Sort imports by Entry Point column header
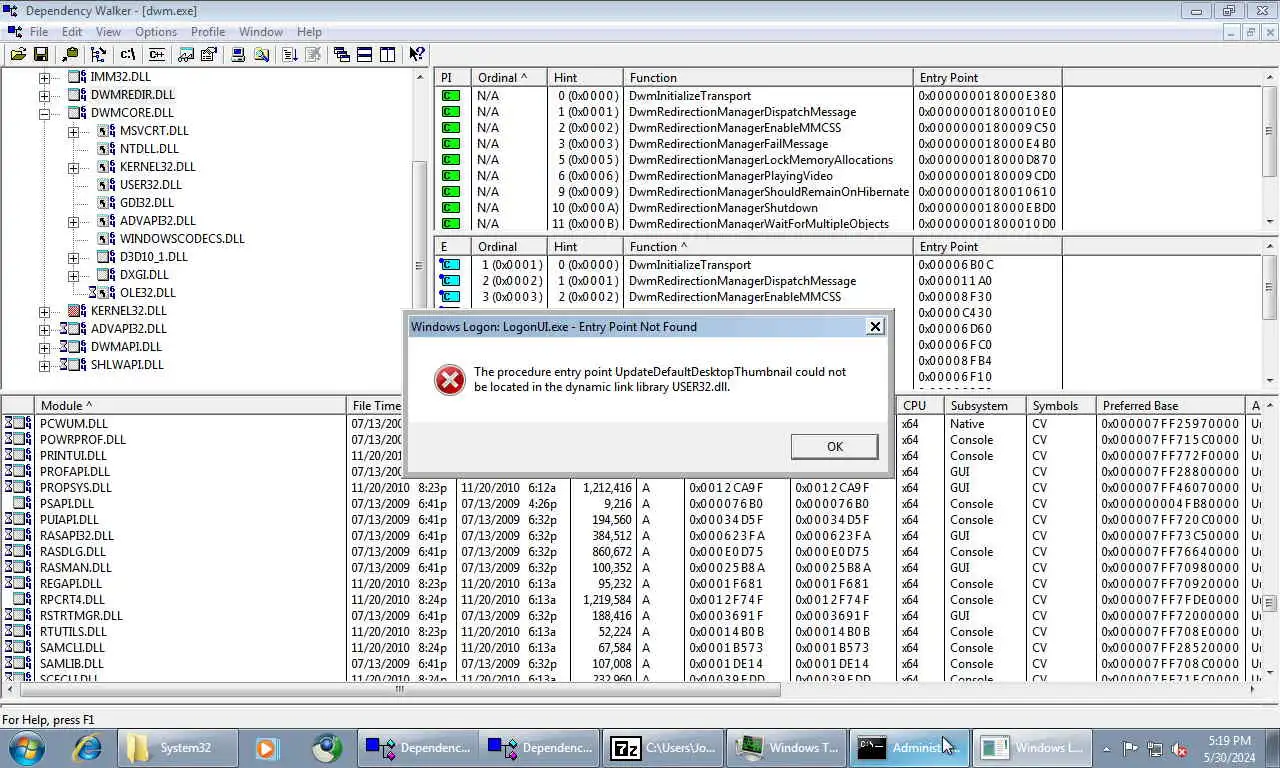This screenshot has height=768, width=1280. [x=987, y=77]
